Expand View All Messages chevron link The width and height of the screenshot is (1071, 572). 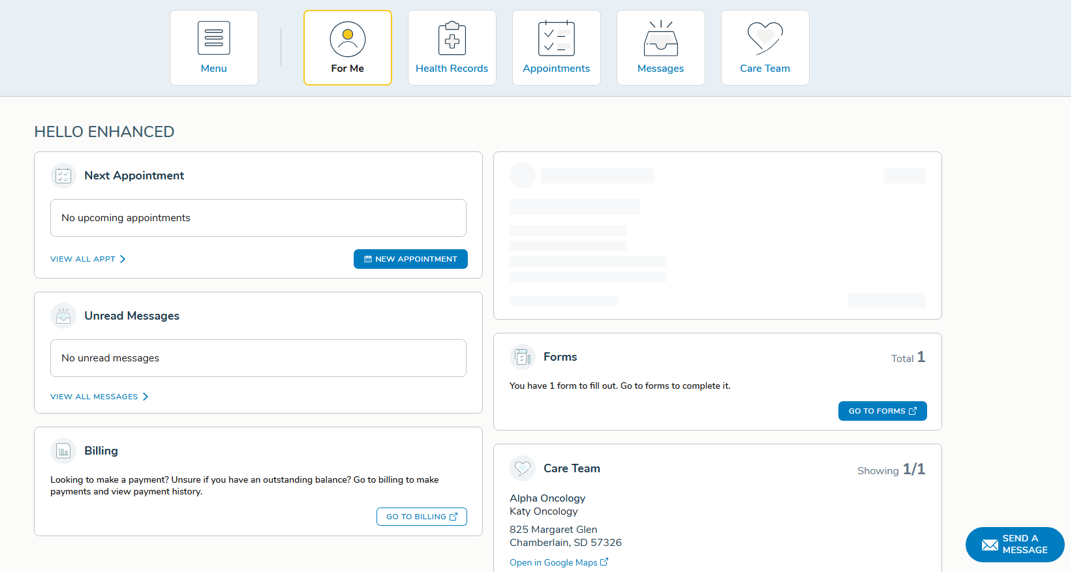click(x=99, y=397)
